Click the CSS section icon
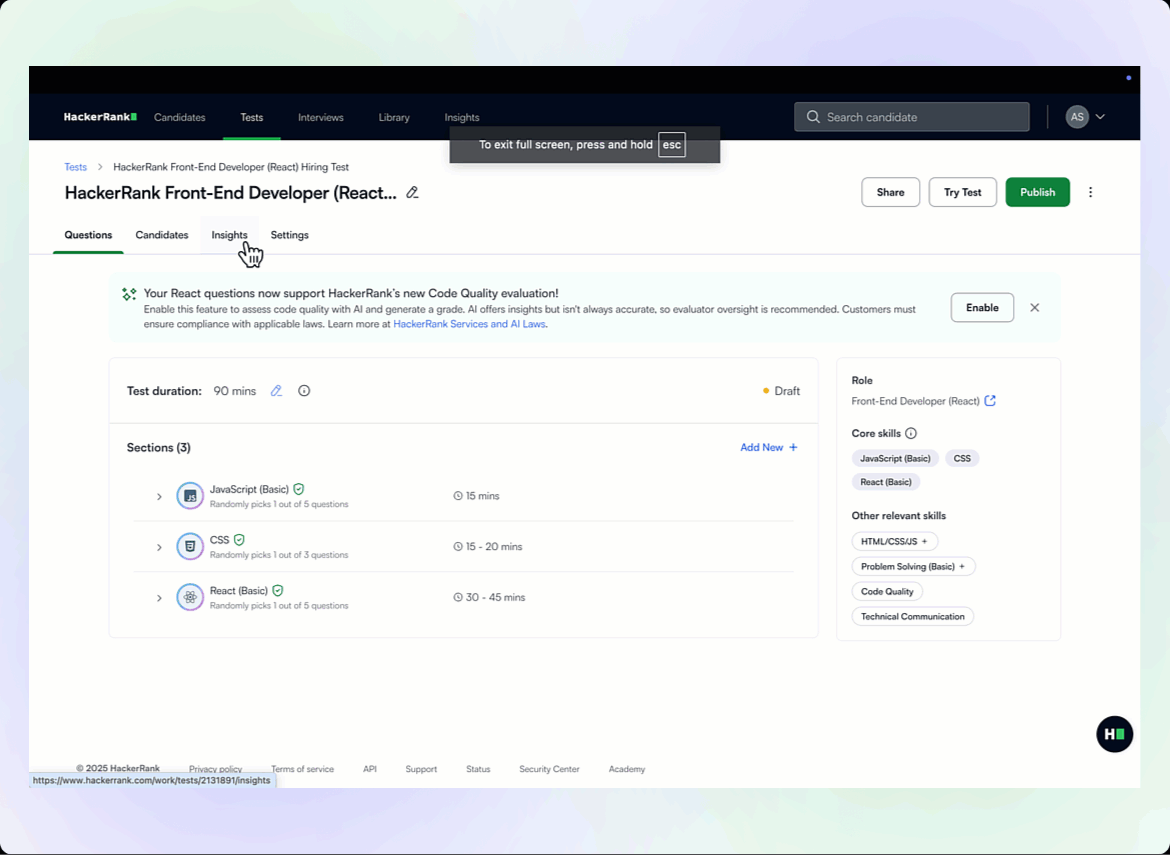 click(190, 546)
